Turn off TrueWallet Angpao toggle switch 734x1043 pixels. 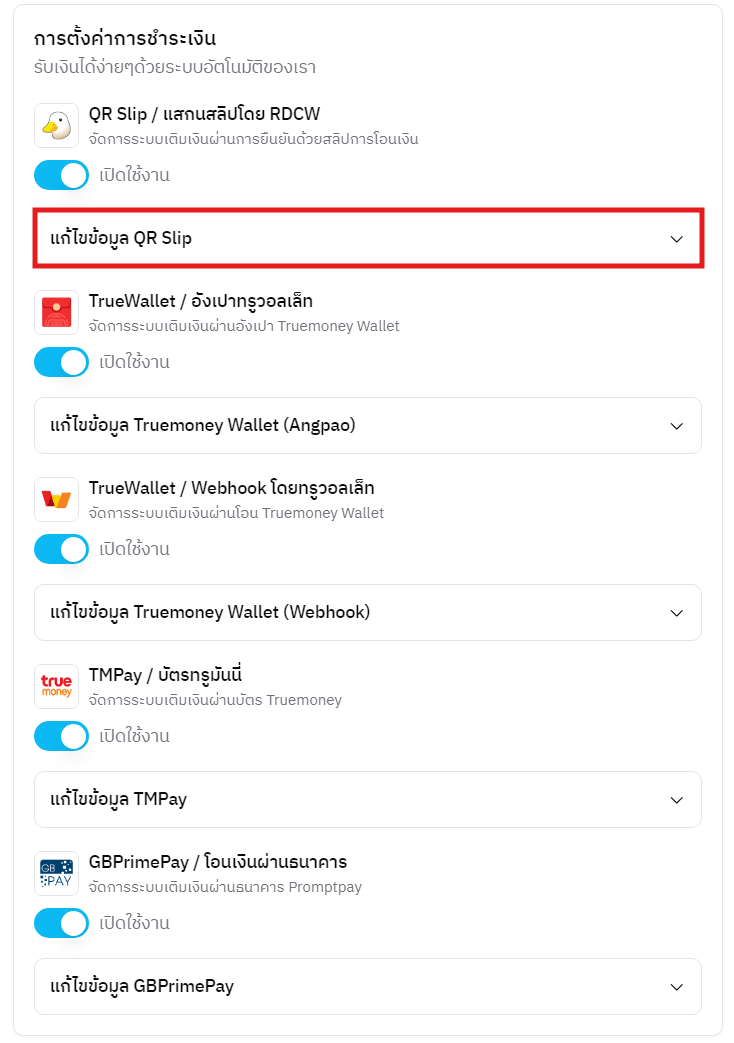(62, 362)
